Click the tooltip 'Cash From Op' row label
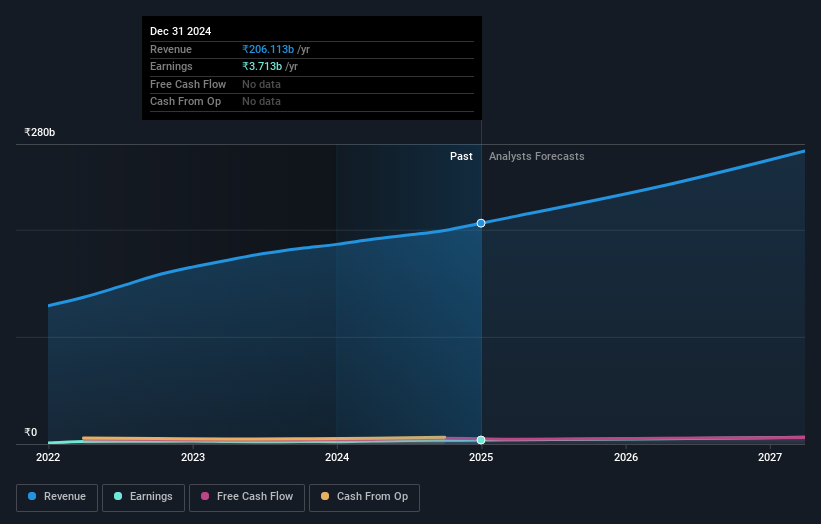The width and height of the screenshot is (821, 524). click(x=185, y=102)
